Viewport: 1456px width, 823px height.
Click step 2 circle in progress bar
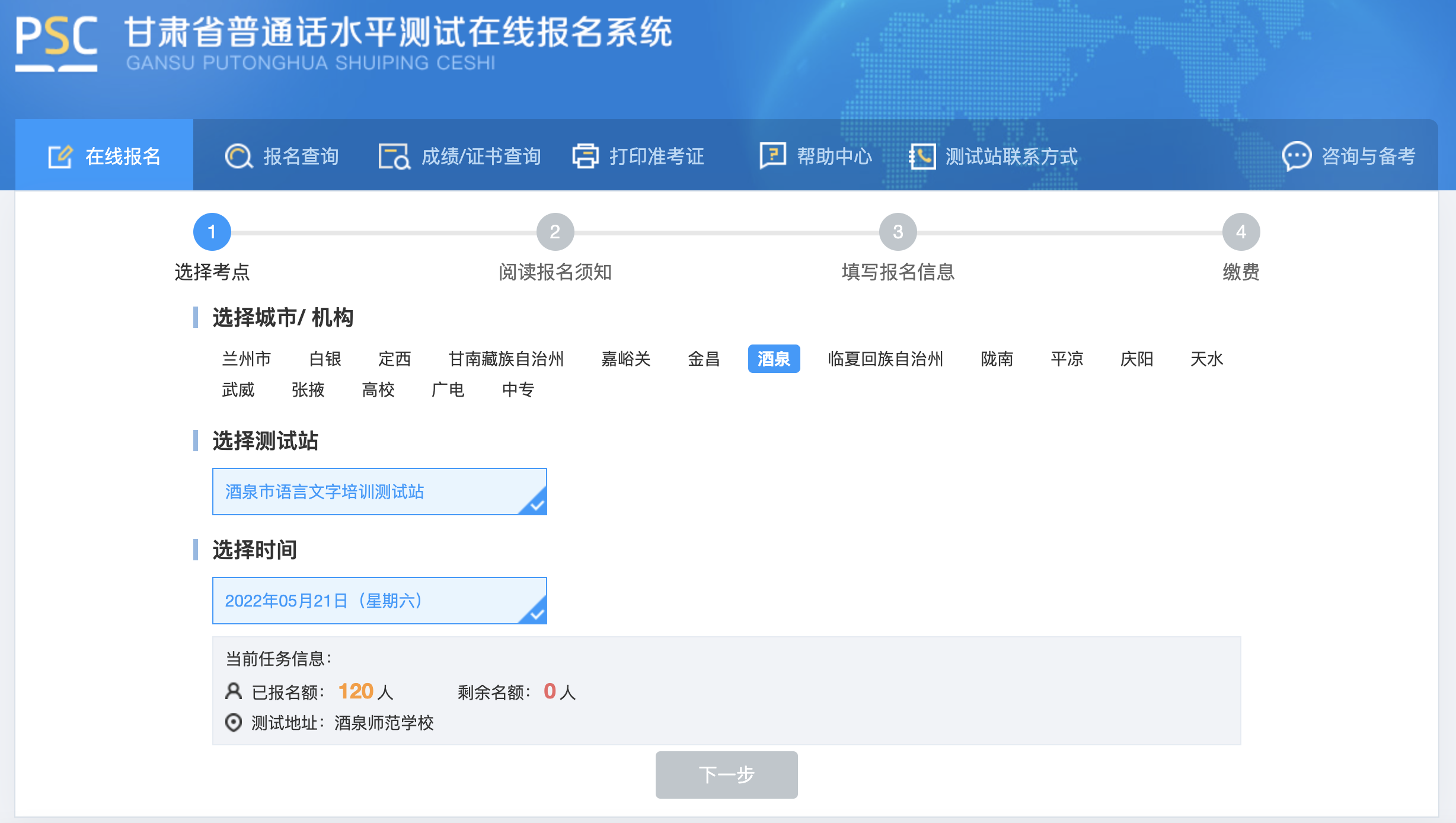pos(555,232)
